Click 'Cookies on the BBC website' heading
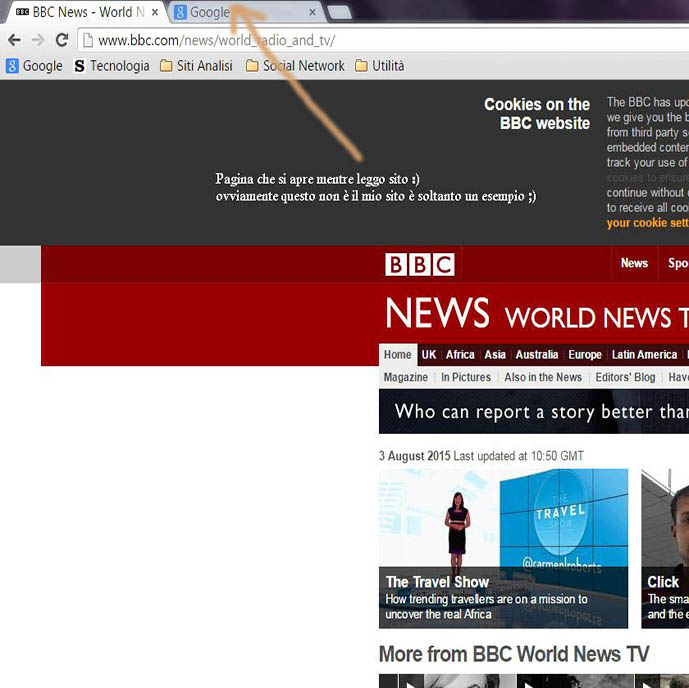 tap(537, 114)
